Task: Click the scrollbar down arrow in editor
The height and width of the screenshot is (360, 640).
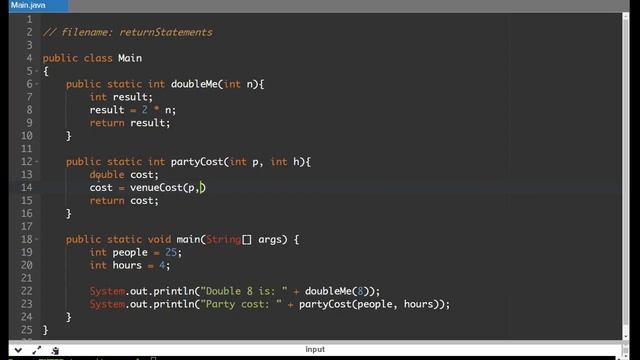Action: point(625,337)
